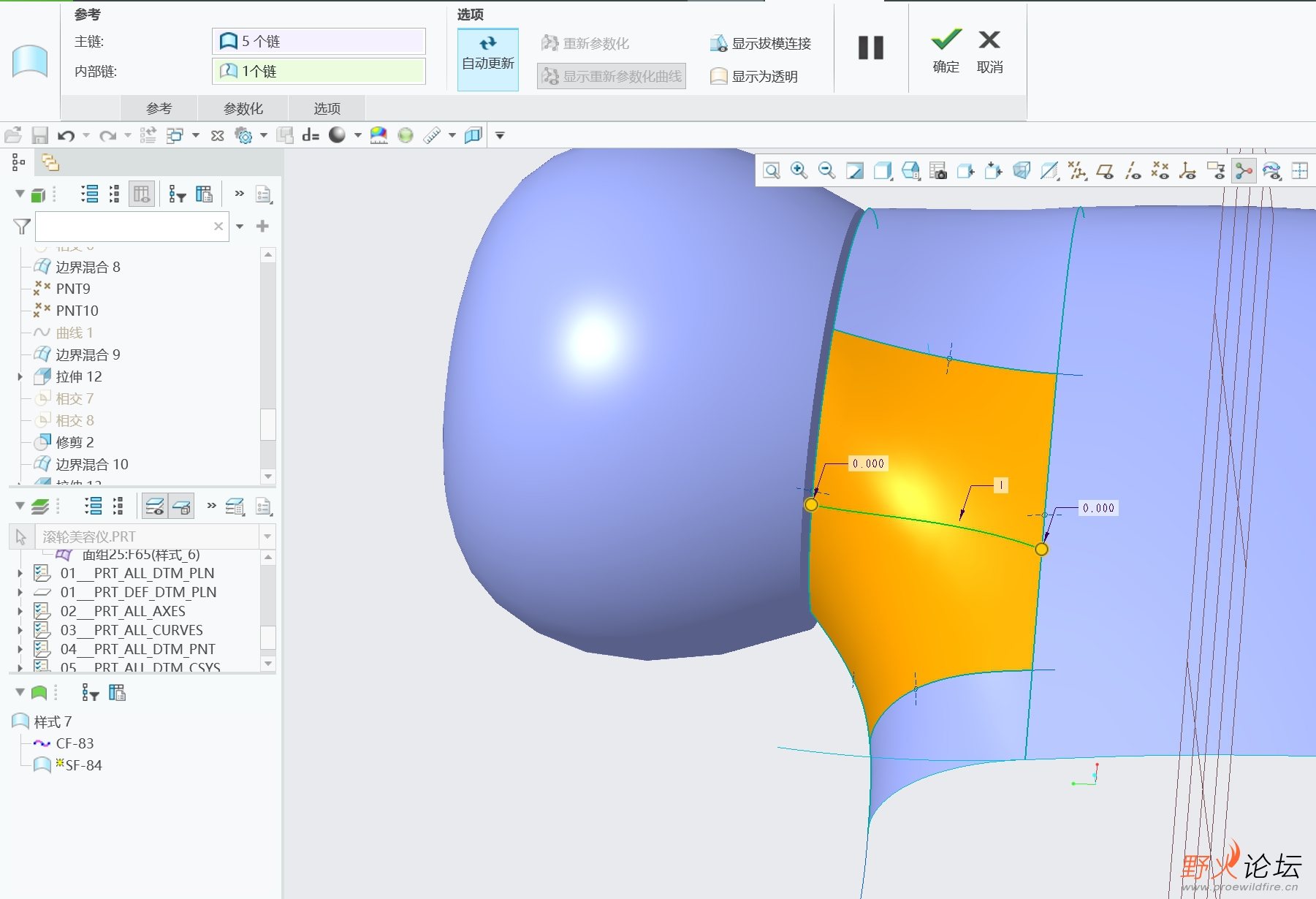Click the Repaint icon in graphics toolbar
The height and width of the screenshot is (899, 1316).
click(x=855, y=171)
